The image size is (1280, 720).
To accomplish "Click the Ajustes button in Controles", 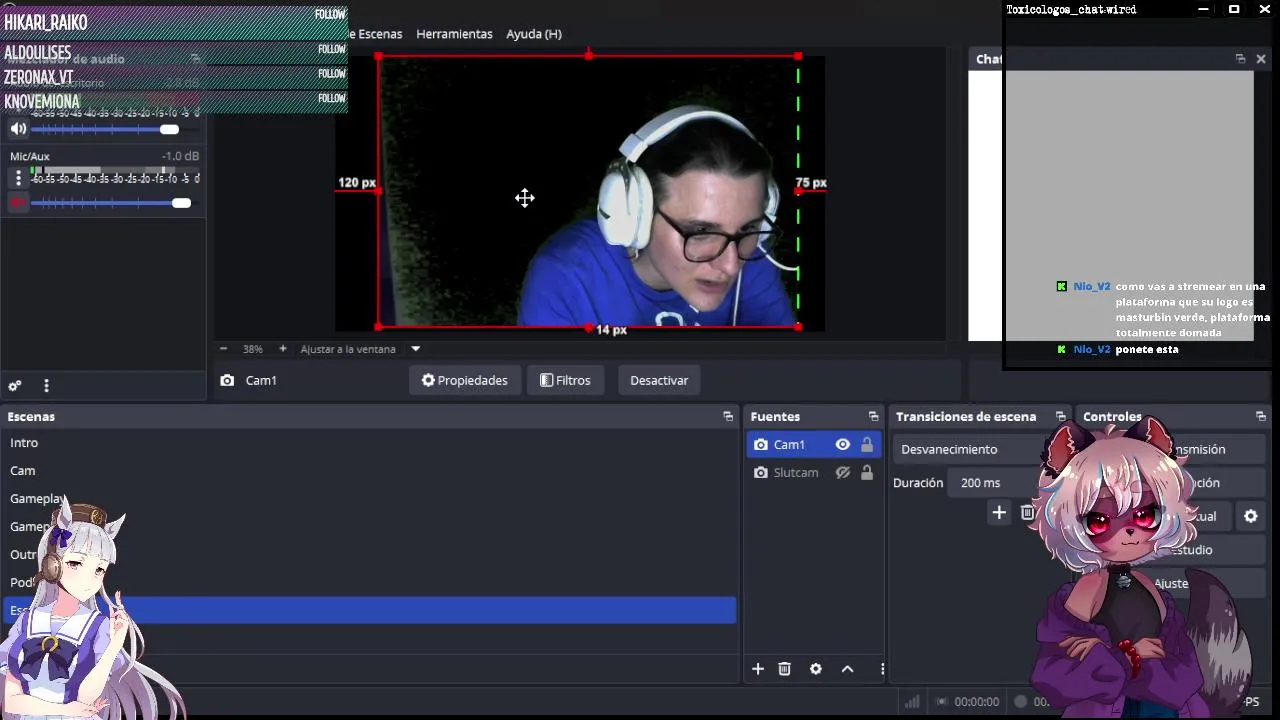I will 1172,583.
